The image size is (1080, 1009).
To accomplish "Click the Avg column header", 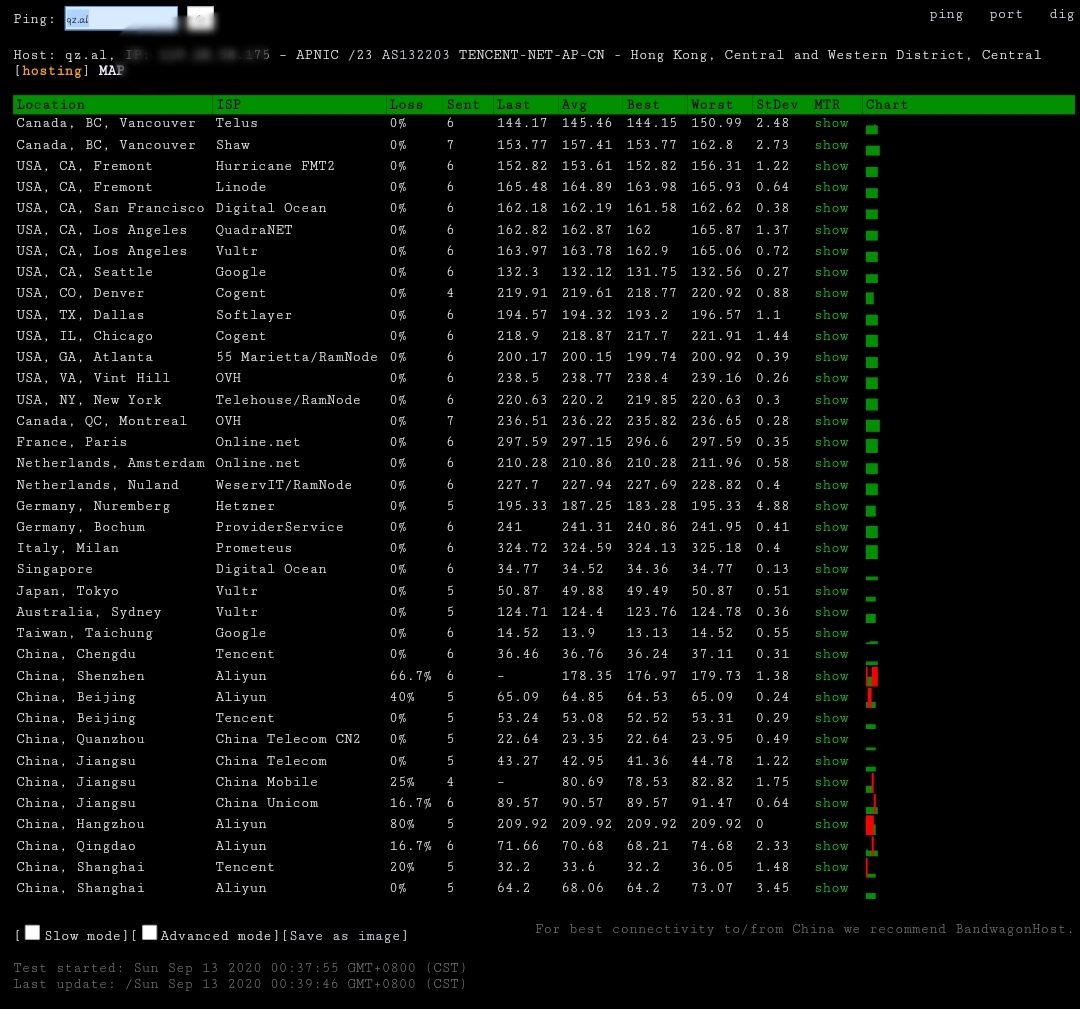I will [x=574, y=104].
